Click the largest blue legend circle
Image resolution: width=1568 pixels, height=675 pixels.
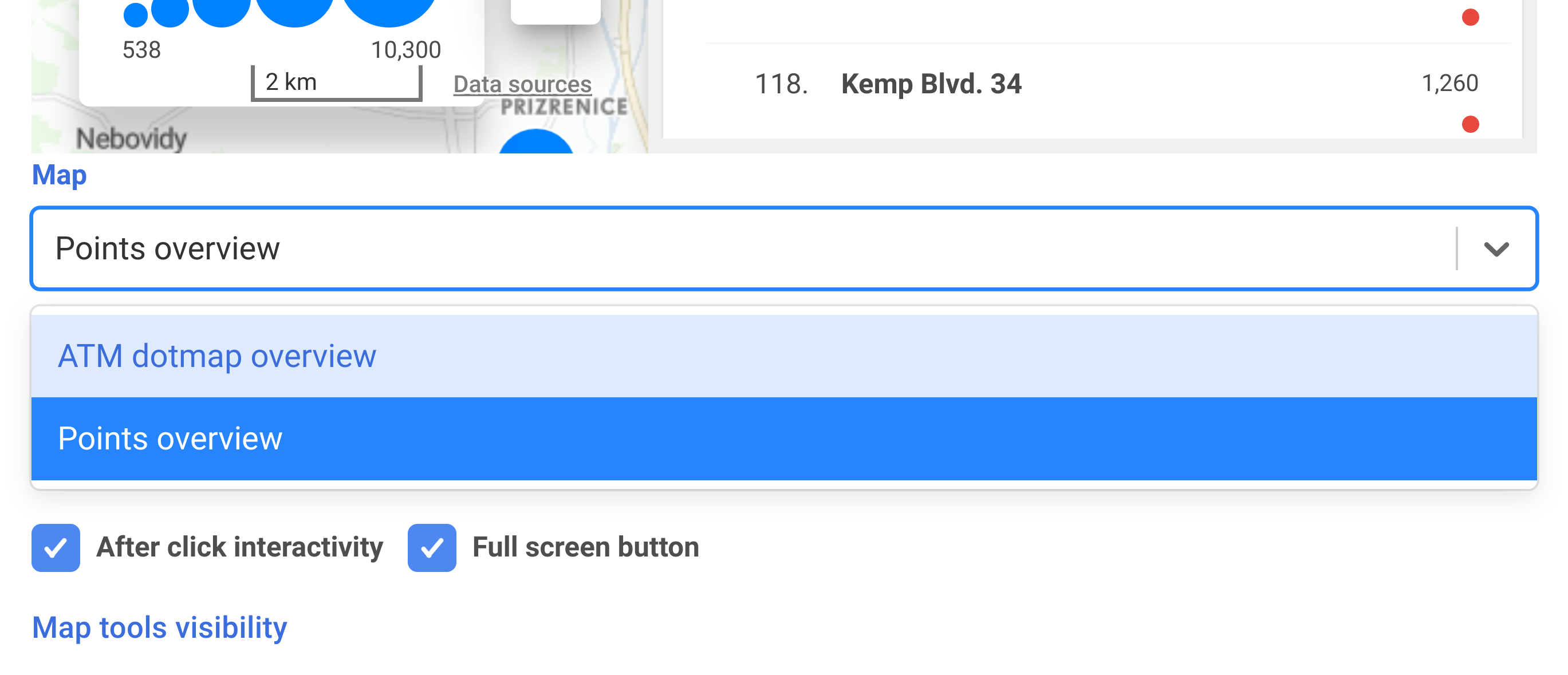click(389, 9)
